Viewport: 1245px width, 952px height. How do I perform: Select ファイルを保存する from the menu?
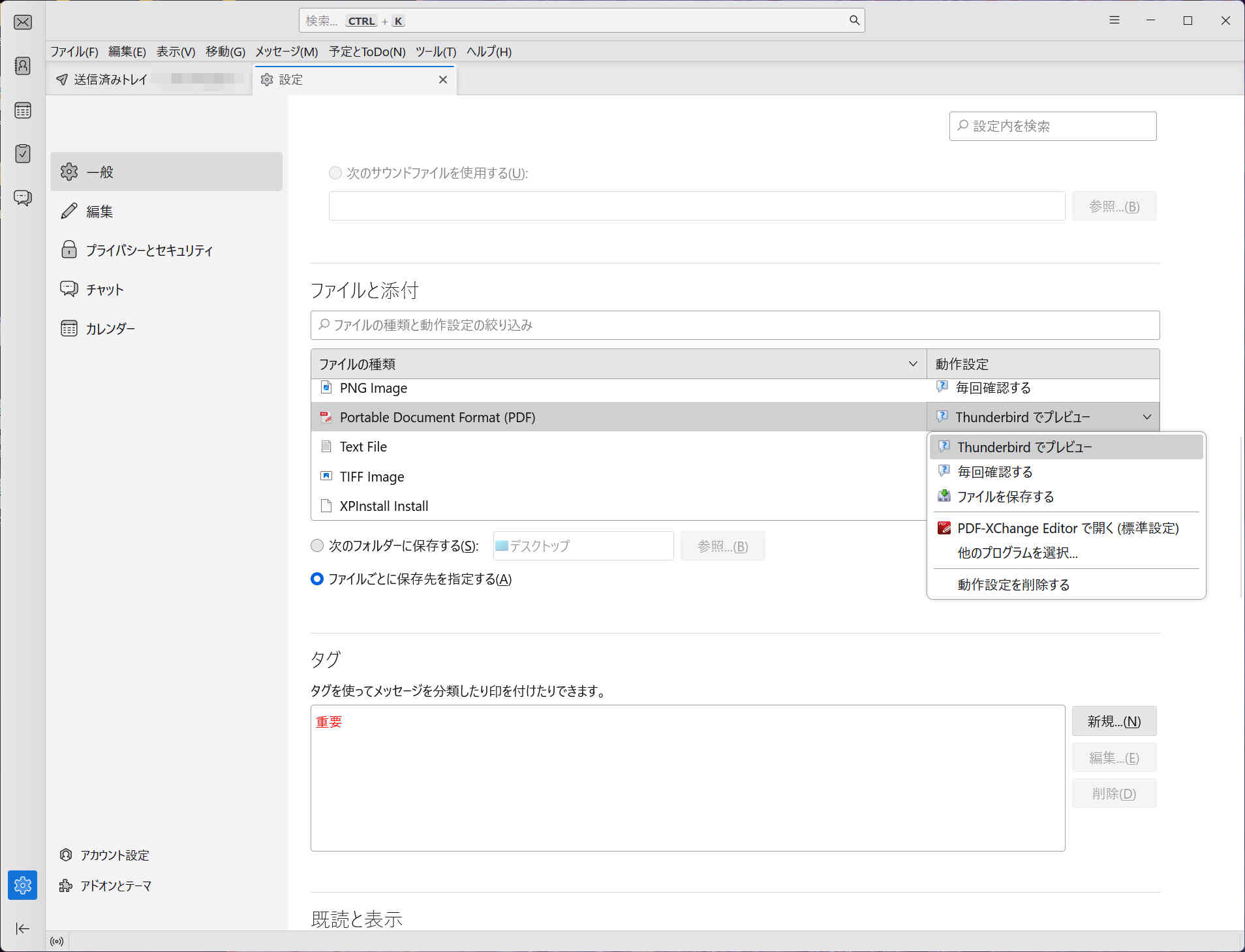pos(1005,497)
